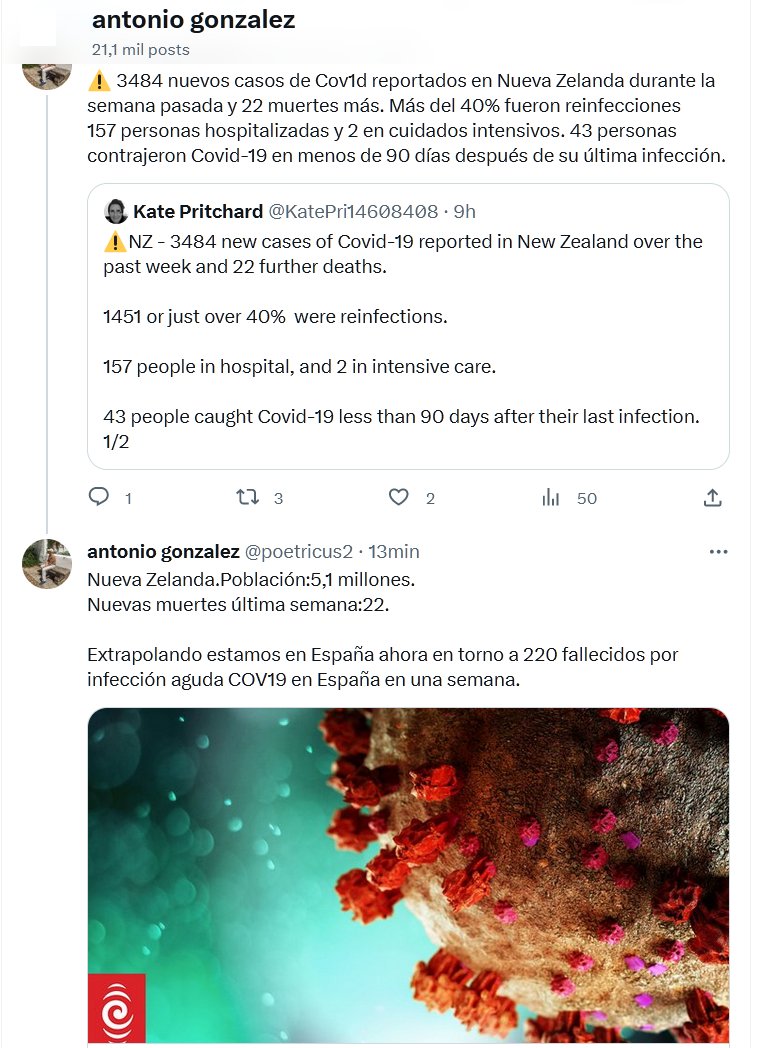This screenshot has width=760, height=1048.
Task: Click the 50 views count
Action: (587, 498)
